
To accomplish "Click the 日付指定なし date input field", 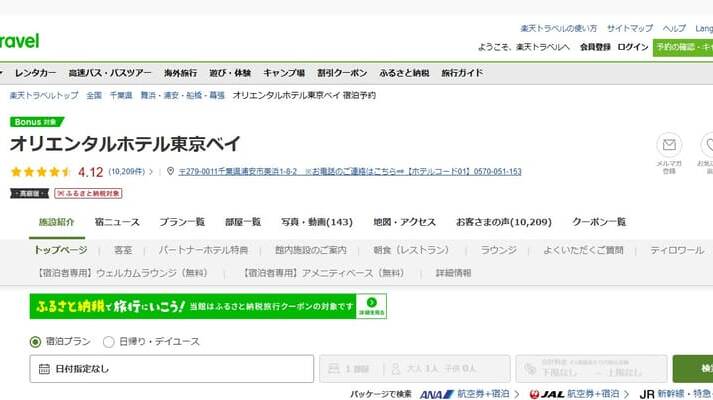I will coord(172,369).
